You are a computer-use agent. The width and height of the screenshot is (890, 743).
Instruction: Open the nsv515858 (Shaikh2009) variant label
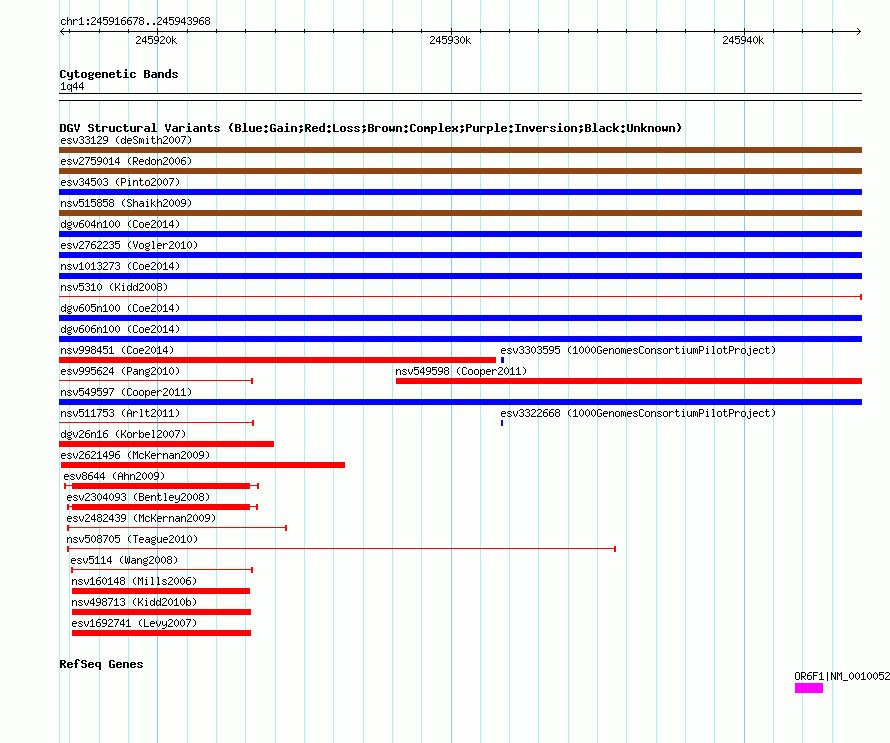click(126, 203)
